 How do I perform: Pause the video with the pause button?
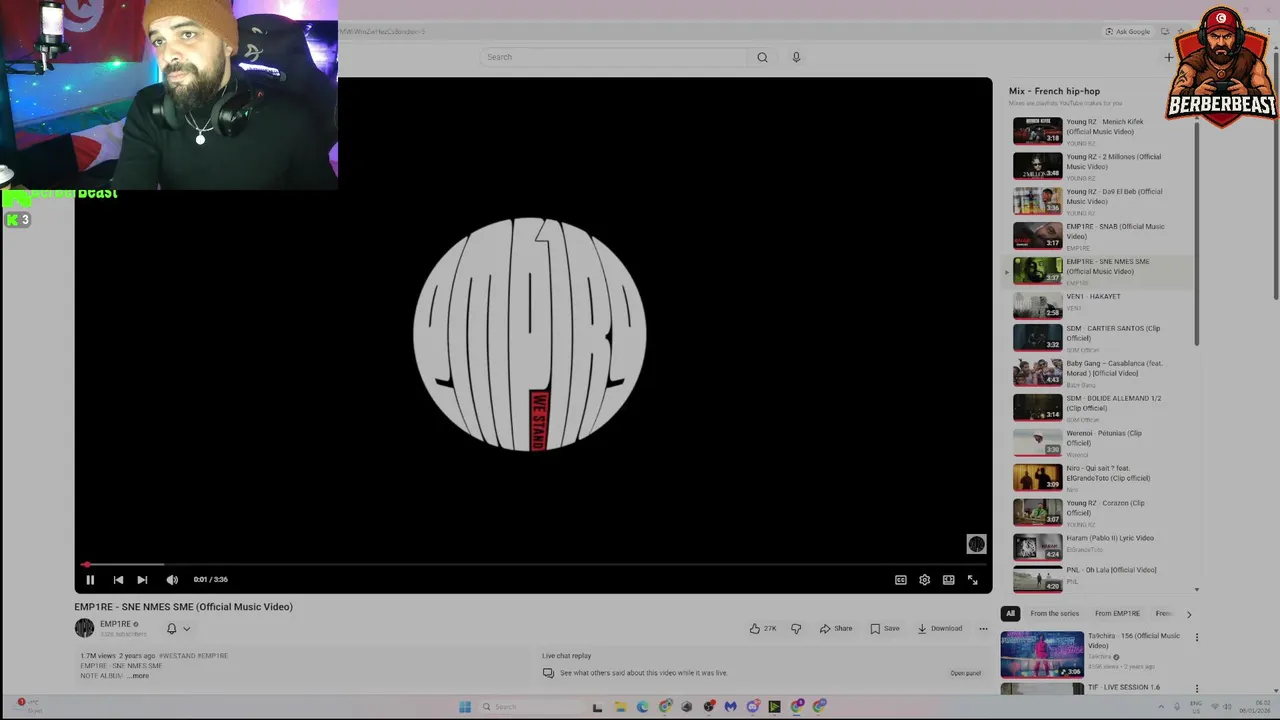pos(90,579)
